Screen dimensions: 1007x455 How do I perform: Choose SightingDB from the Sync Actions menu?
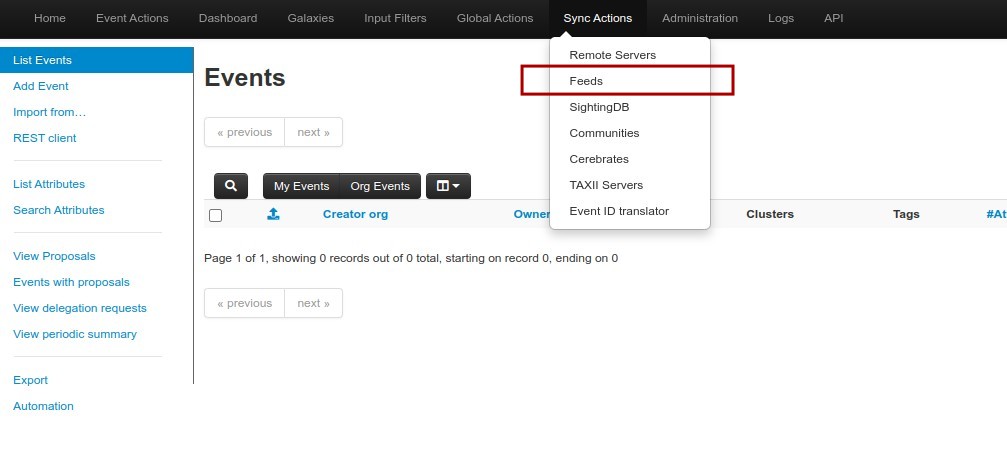point(599,107)
